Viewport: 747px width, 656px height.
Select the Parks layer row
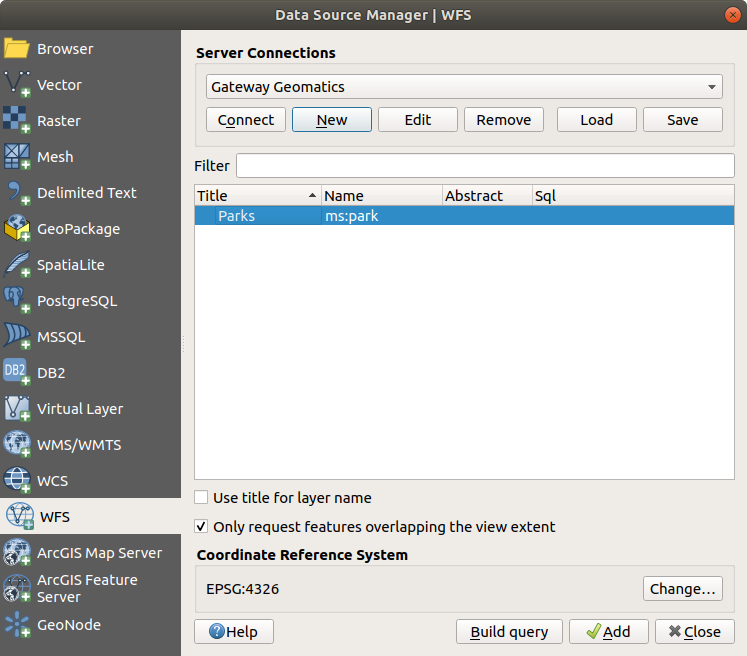click(464, 216)
